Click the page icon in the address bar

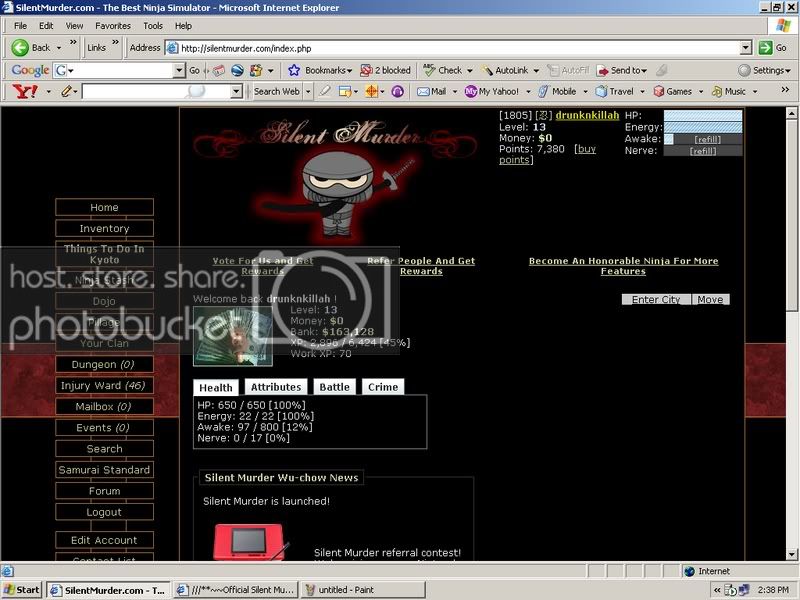click(172, 48)
